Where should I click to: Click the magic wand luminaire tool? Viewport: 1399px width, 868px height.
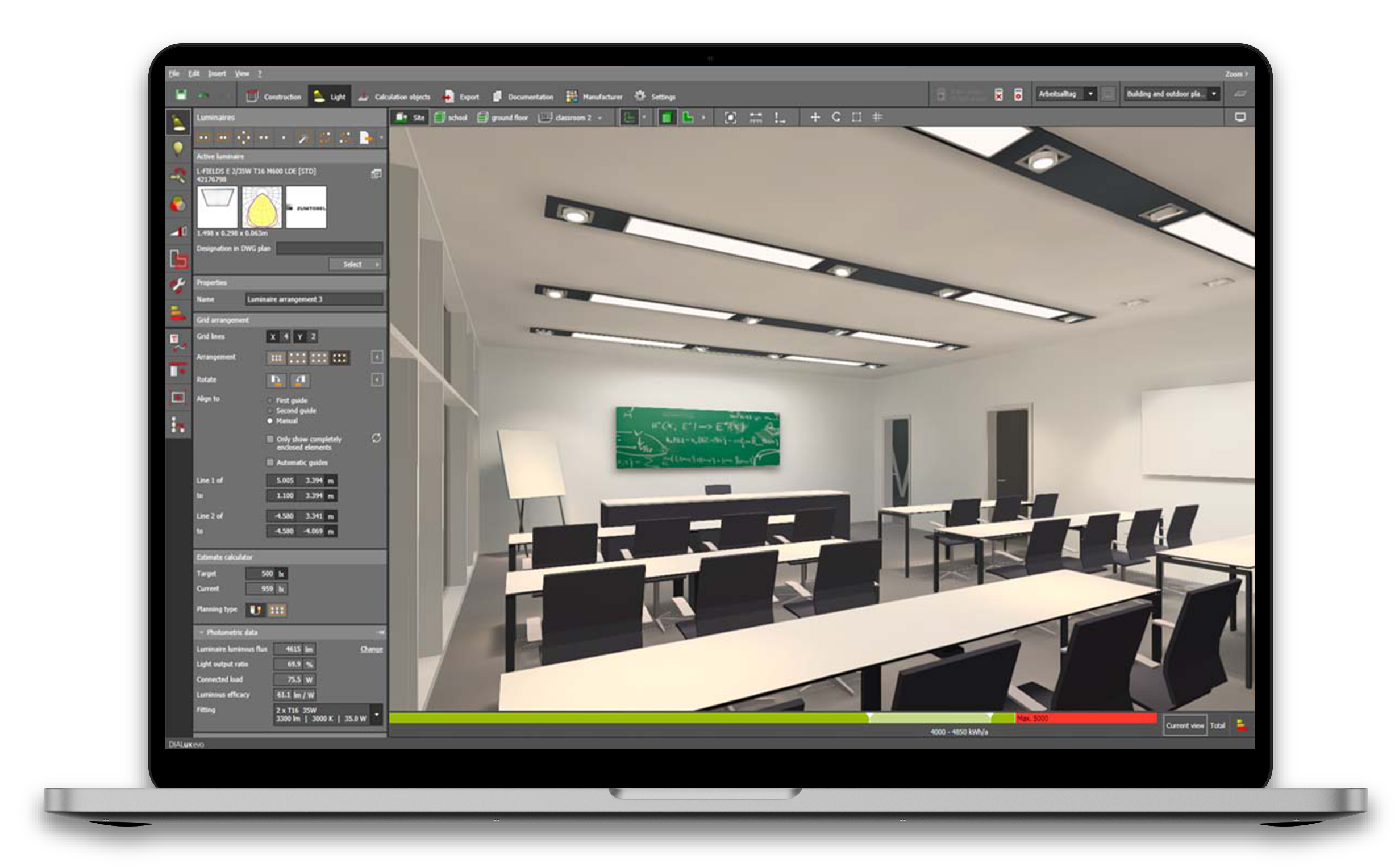[303, 138]
